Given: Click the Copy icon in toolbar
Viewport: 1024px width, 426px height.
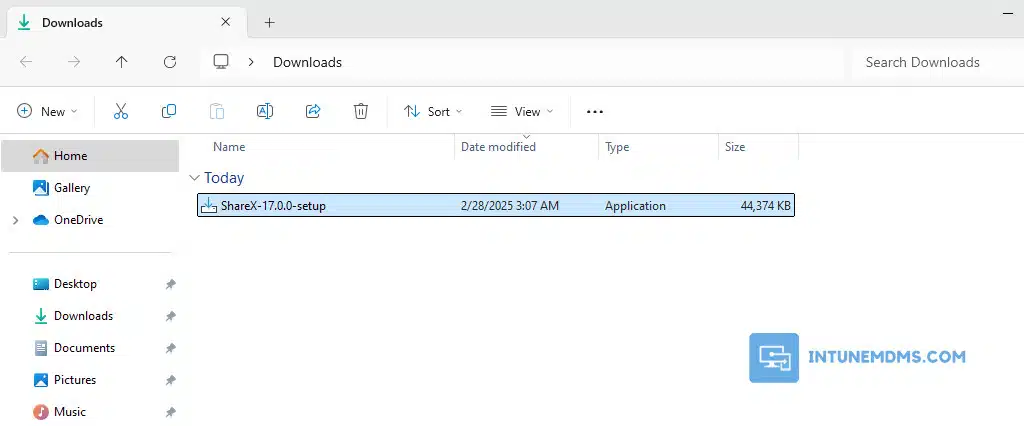Looking at the screenshot, I should pos(169,111).
